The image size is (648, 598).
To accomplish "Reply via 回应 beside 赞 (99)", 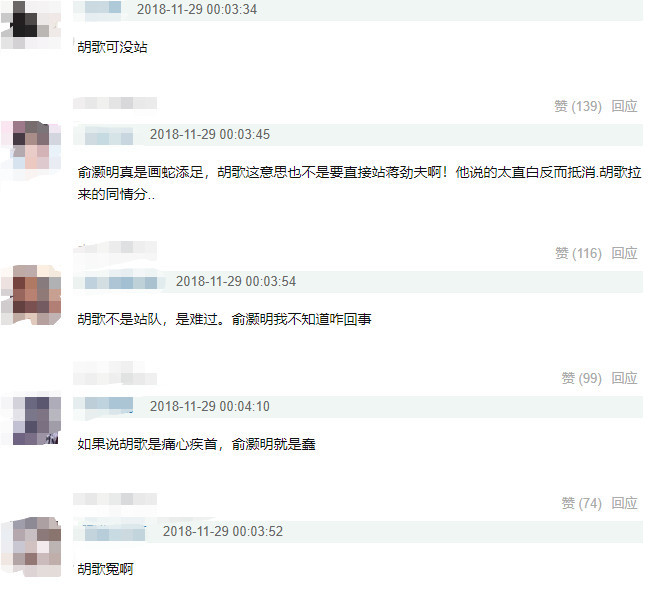I will click(624, 378).
